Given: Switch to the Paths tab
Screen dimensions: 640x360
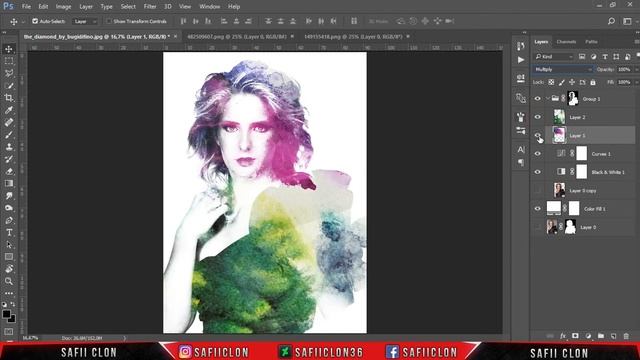Looking at the screenshot, I should [x=591, y=42].
